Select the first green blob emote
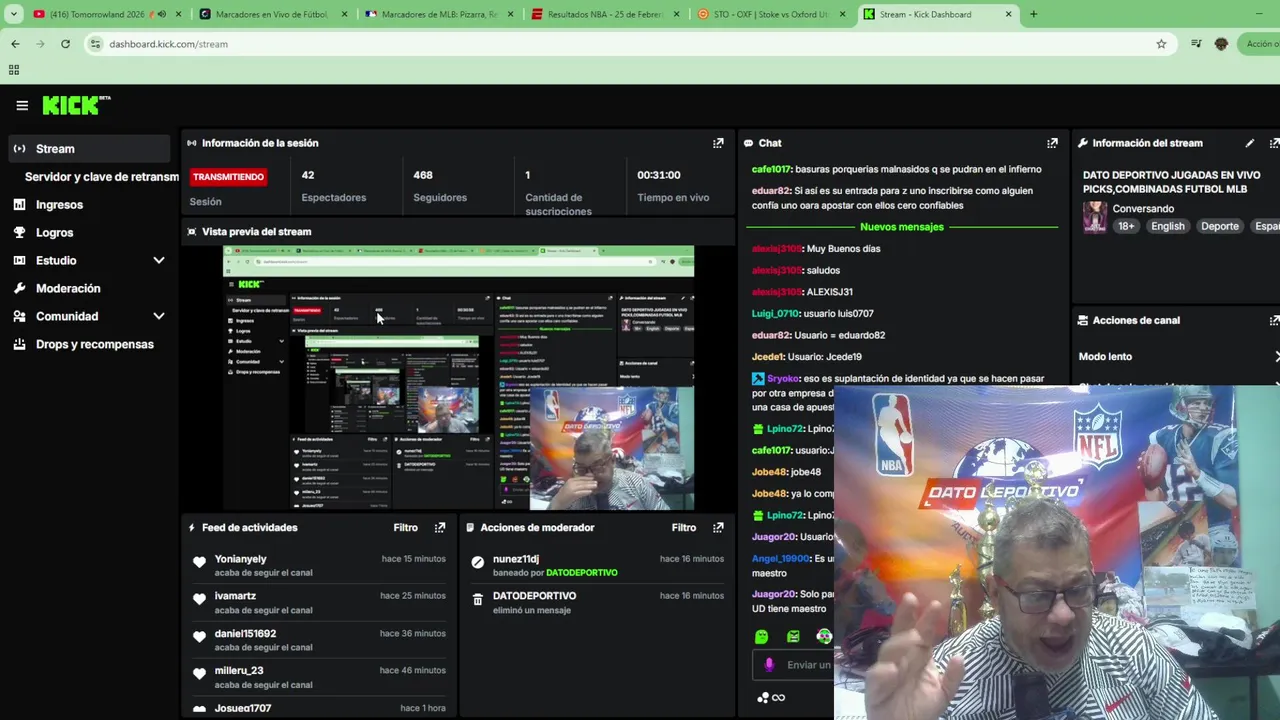The image size is (1280, 720). (761, 636)
